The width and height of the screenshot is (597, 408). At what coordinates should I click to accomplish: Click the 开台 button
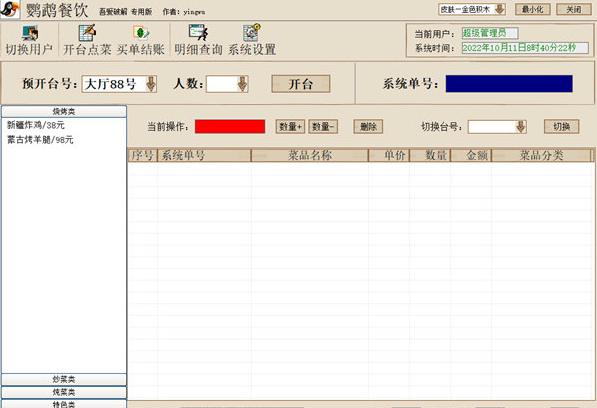[x=301, y=84]
